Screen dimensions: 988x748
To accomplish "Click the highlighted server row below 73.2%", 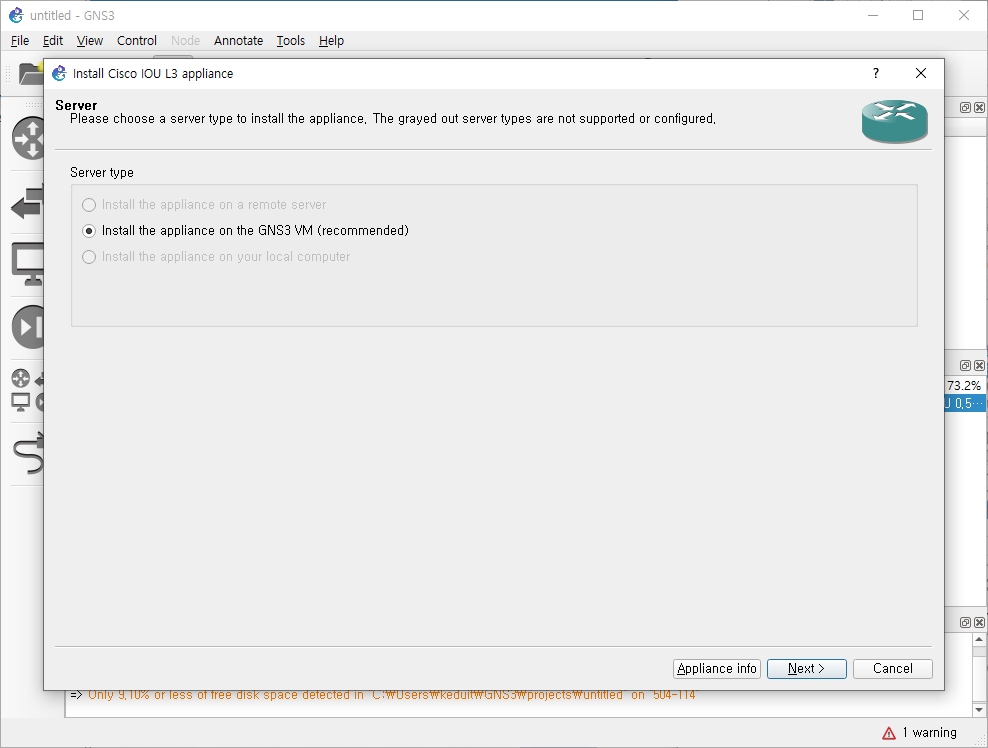I will point(964,403).
